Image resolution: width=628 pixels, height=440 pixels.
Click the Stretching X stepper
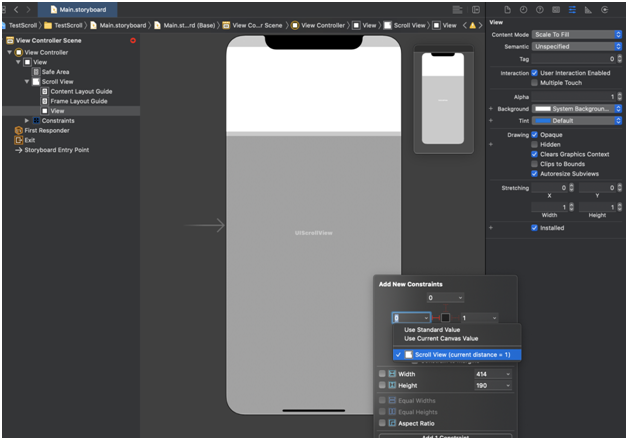572,188
